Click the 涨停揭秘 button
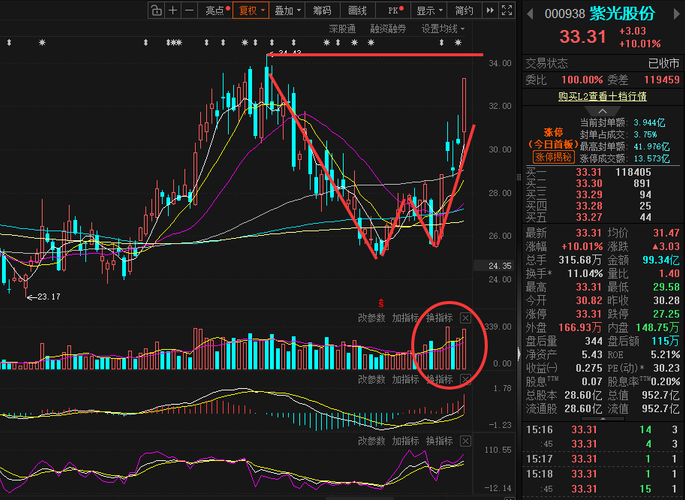The height and width of the screenshot is (500, 685). click(553, 157)
